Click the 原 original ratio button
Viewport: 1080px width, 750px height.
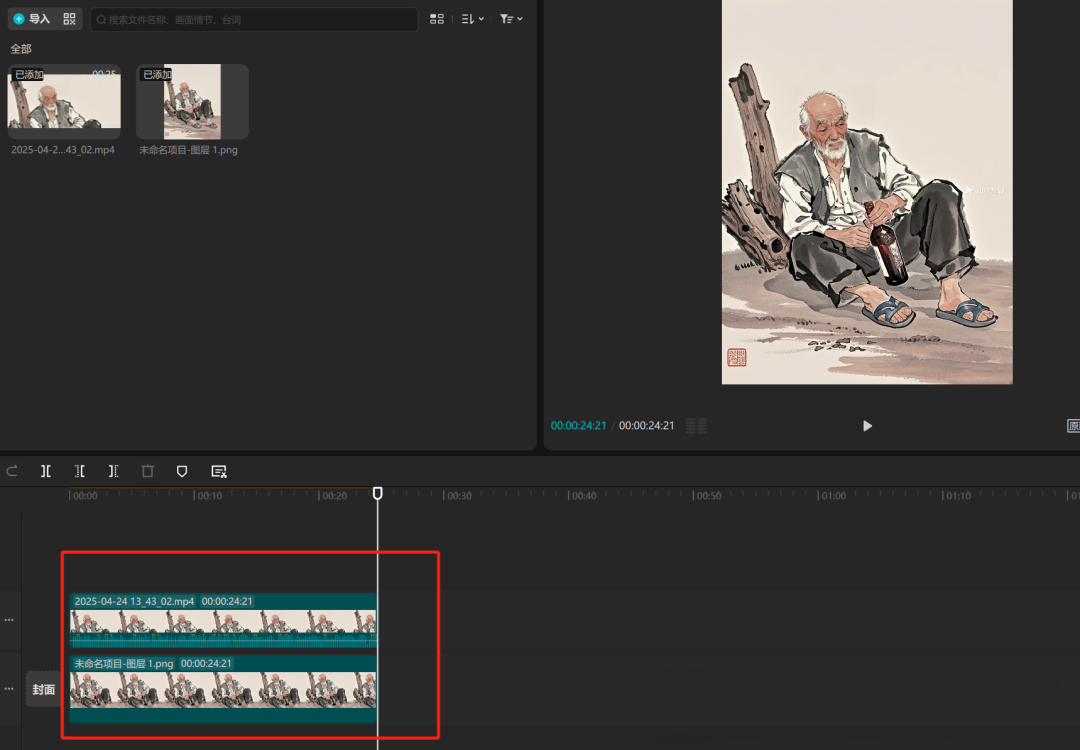[x=1073, y=426]
